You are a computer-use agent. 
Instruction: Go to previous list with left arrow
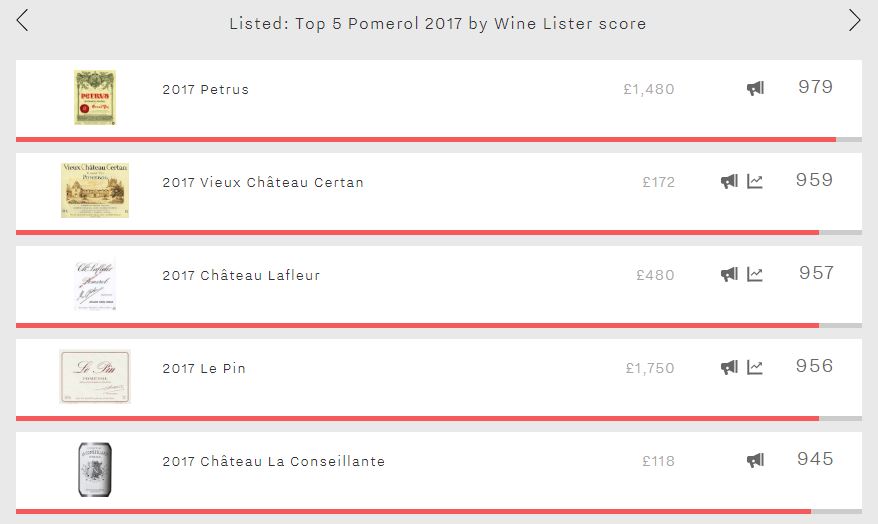coord(22,21)
